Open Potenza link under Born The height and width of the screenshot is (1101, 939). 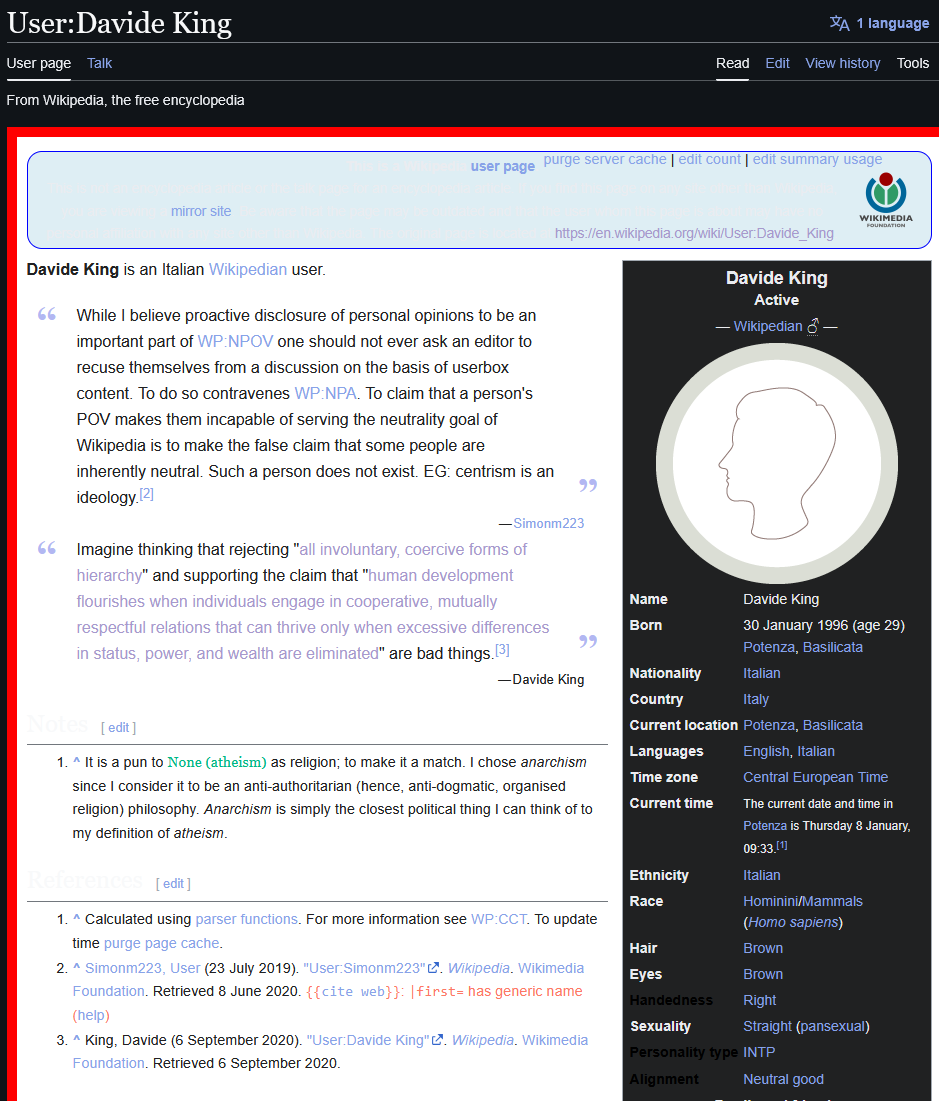point(769,647)
